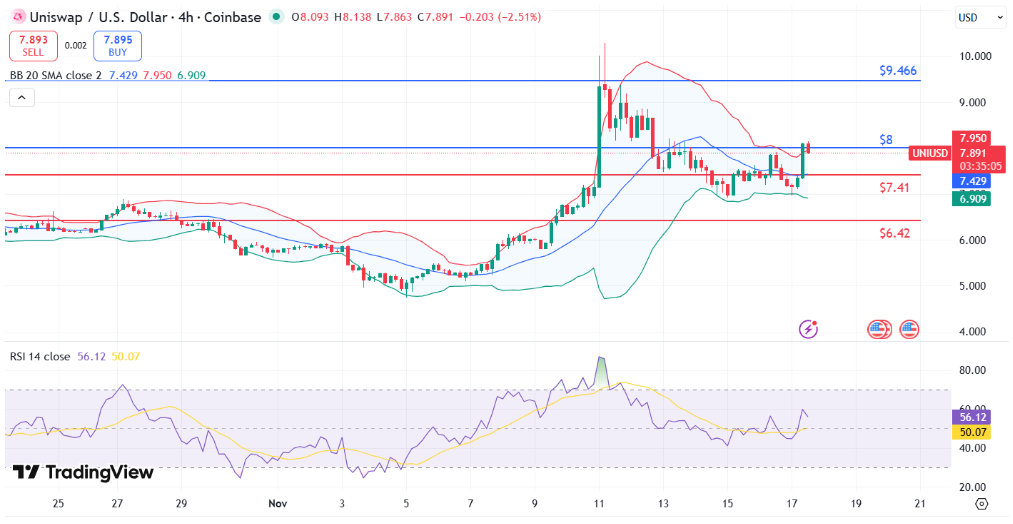Viewport: 1013px width, 524px height.
Task: Click the $6.42 red support line label
Action: pyautogui.click(x=894, y=233)
